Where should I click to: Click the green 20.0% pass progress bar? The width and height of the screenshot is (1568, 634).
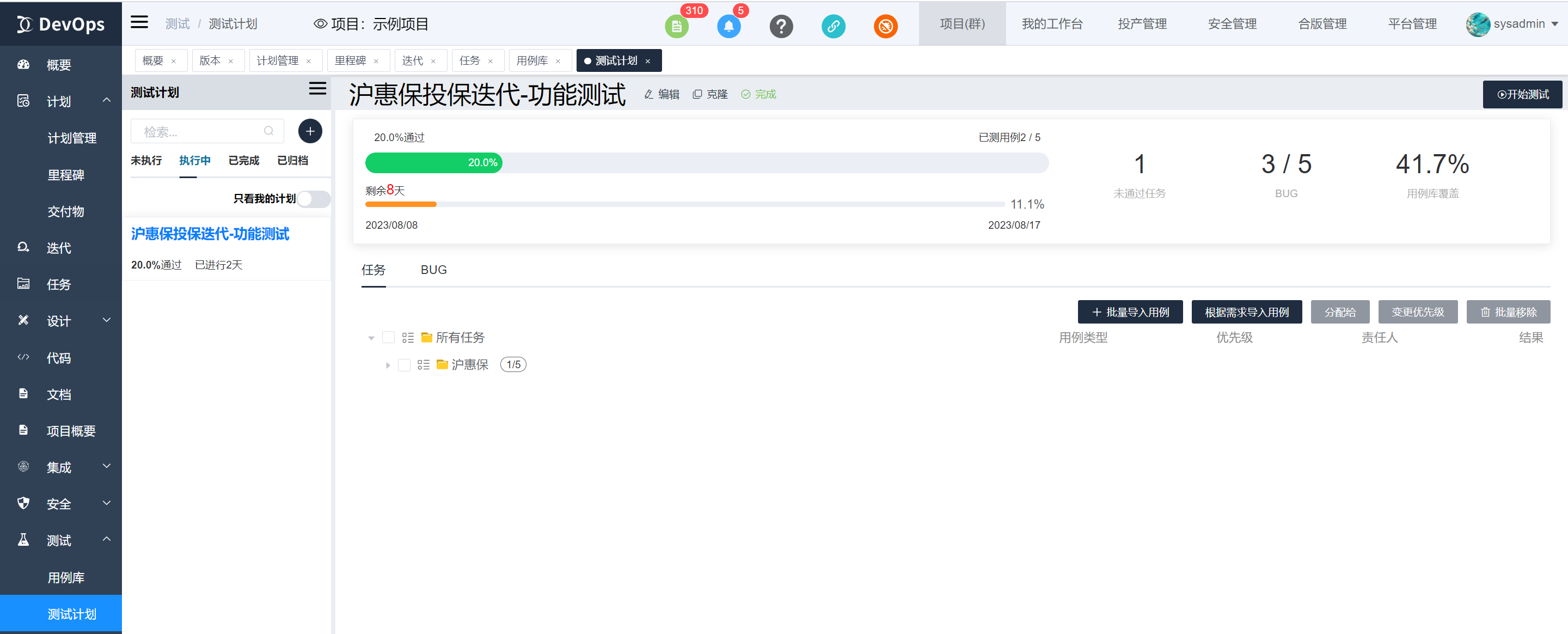433,163
